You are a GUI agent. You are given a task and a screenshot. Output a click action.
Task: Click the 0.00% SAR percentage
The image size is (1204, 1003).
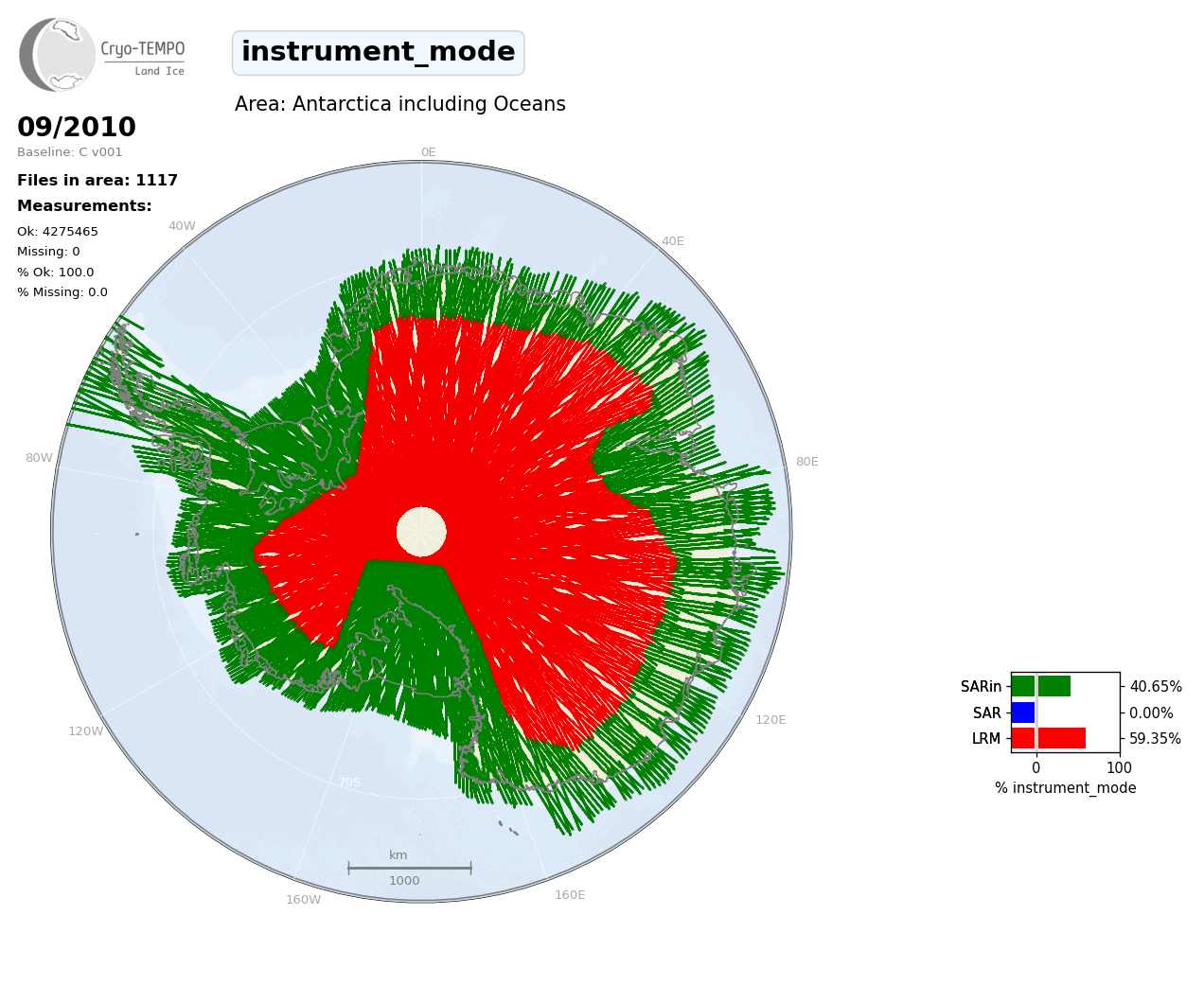[x=1151, y=713]
